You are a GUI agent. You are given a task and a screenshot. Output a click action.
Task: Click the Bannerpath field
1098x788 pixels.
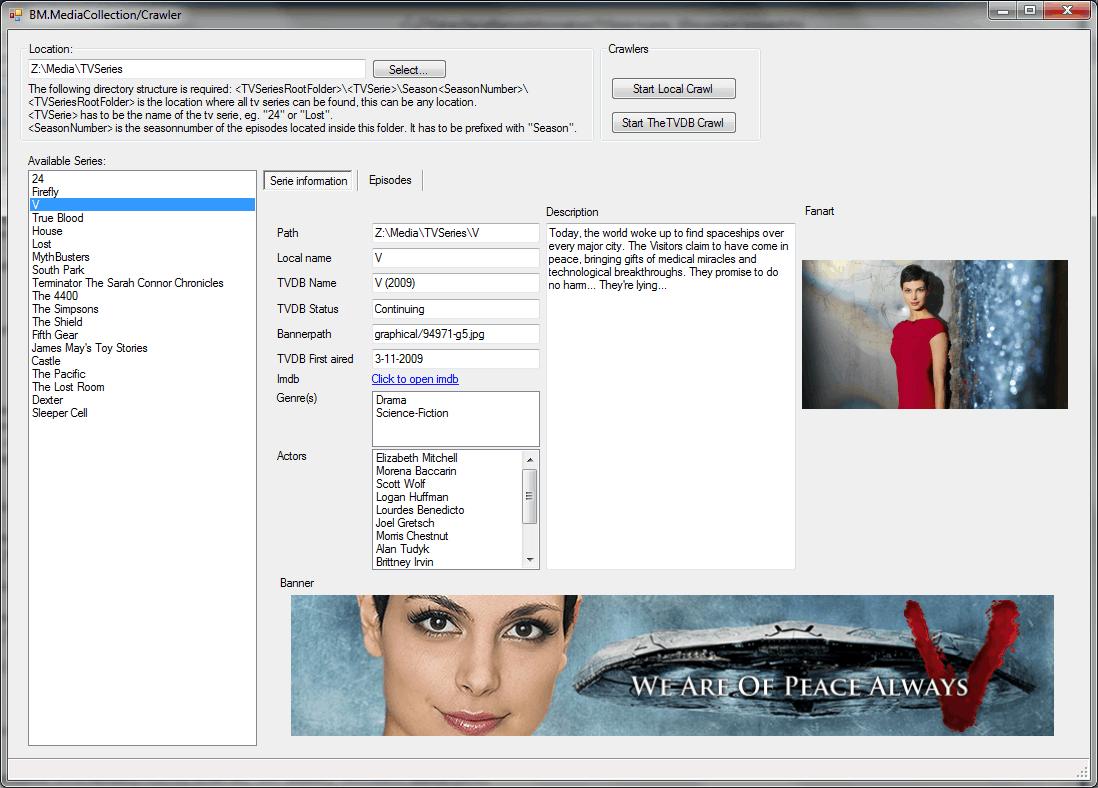(x=455, y=334)
